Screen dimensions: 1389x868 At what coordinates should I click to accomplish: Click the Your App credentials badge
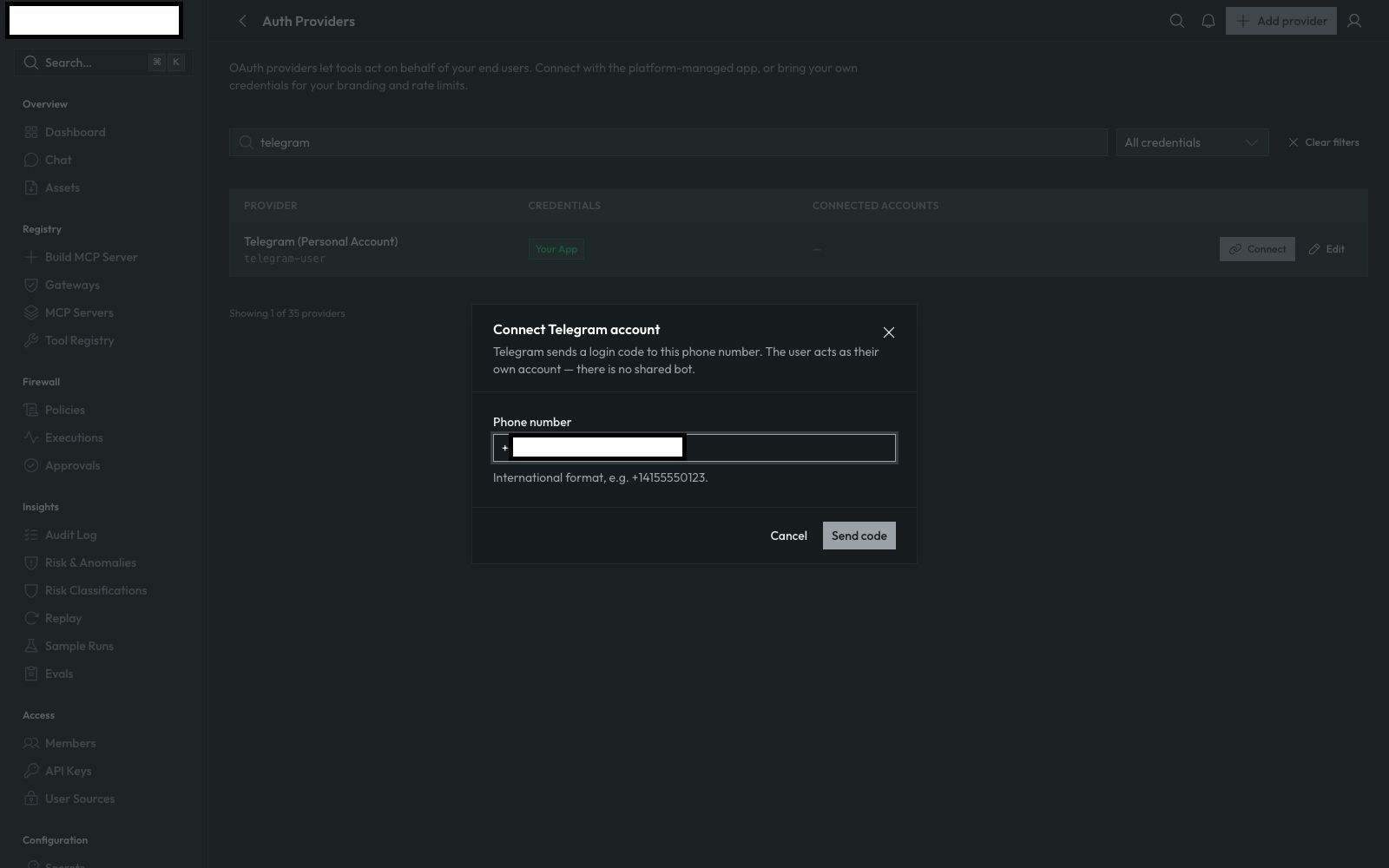pyautogui.click(x=556, y=249)
